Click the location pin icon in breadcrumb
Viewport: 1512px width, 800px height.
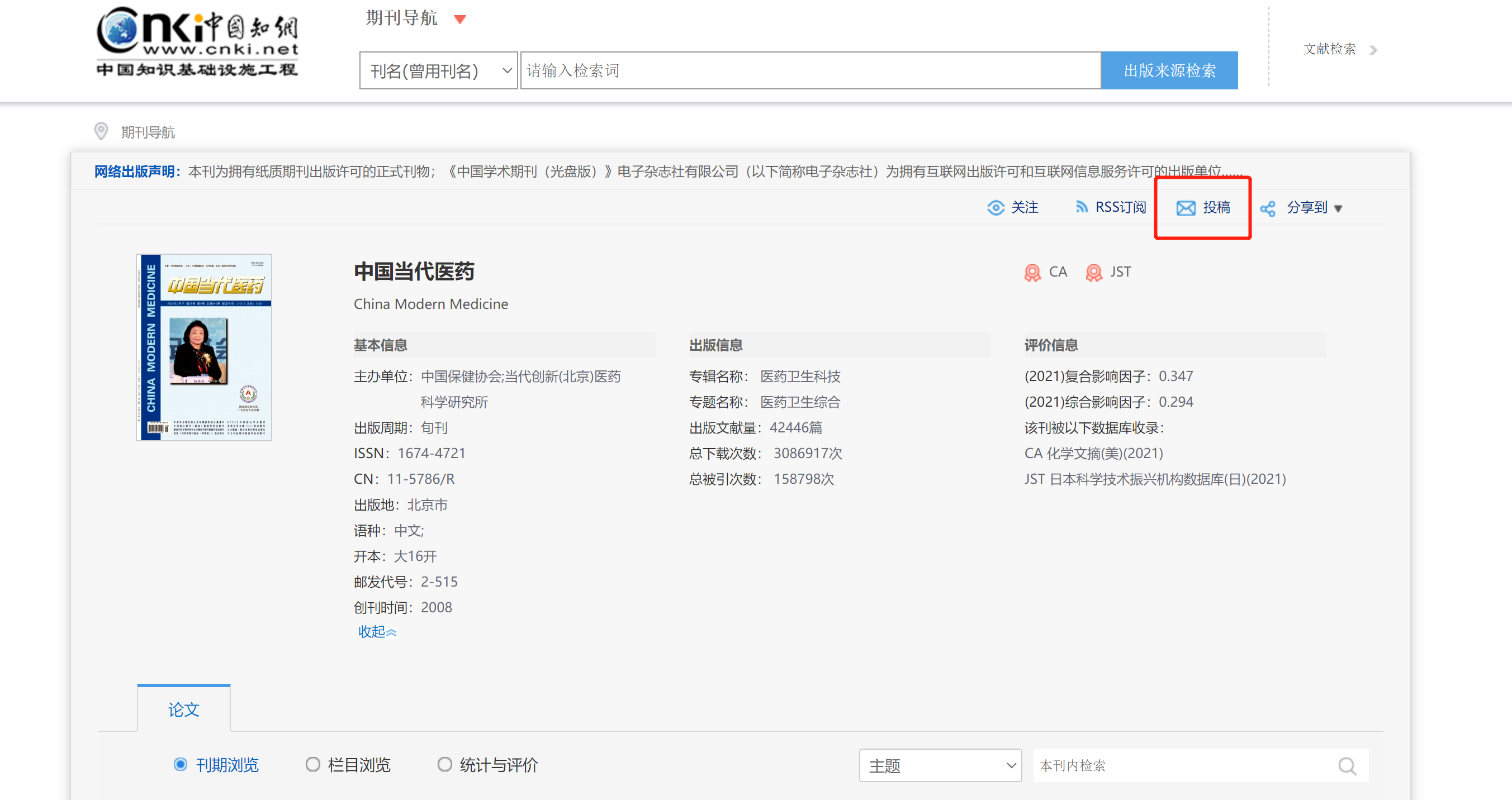pyautogui.click(x=101, y=131)
